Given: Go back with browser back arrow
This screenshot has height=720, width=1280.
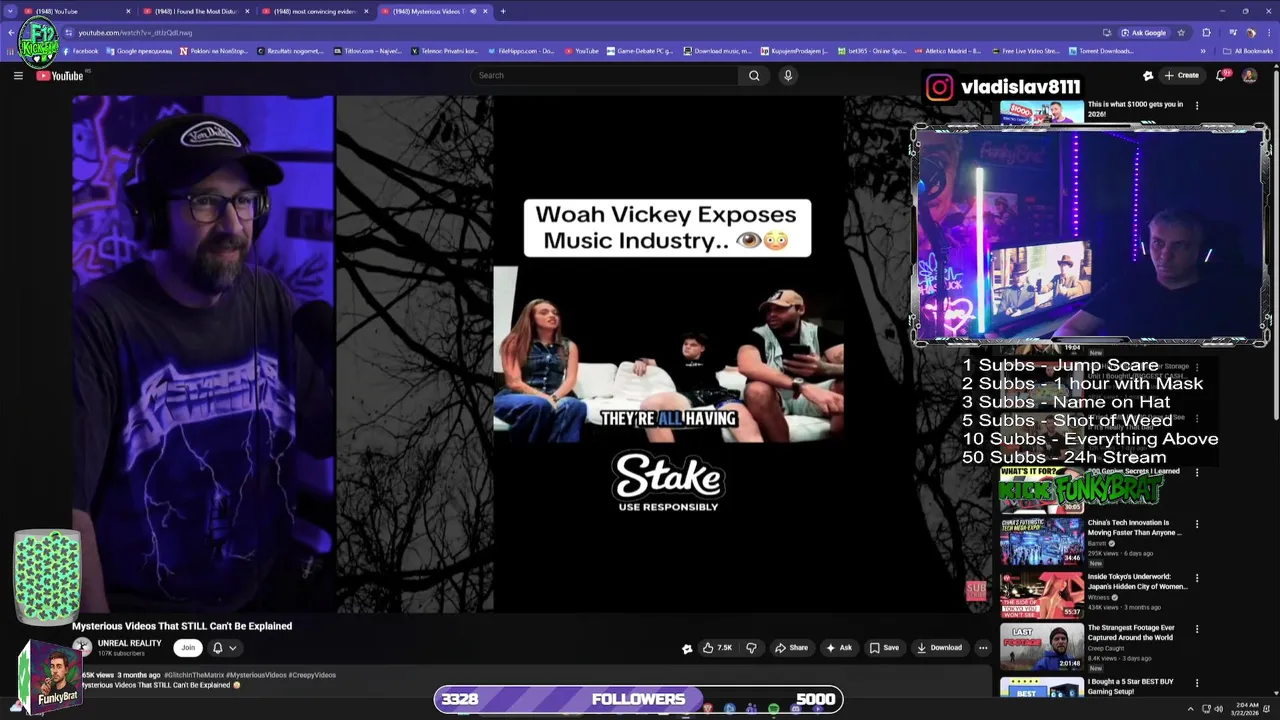Looking at the screenshot, I should point(11,32).
